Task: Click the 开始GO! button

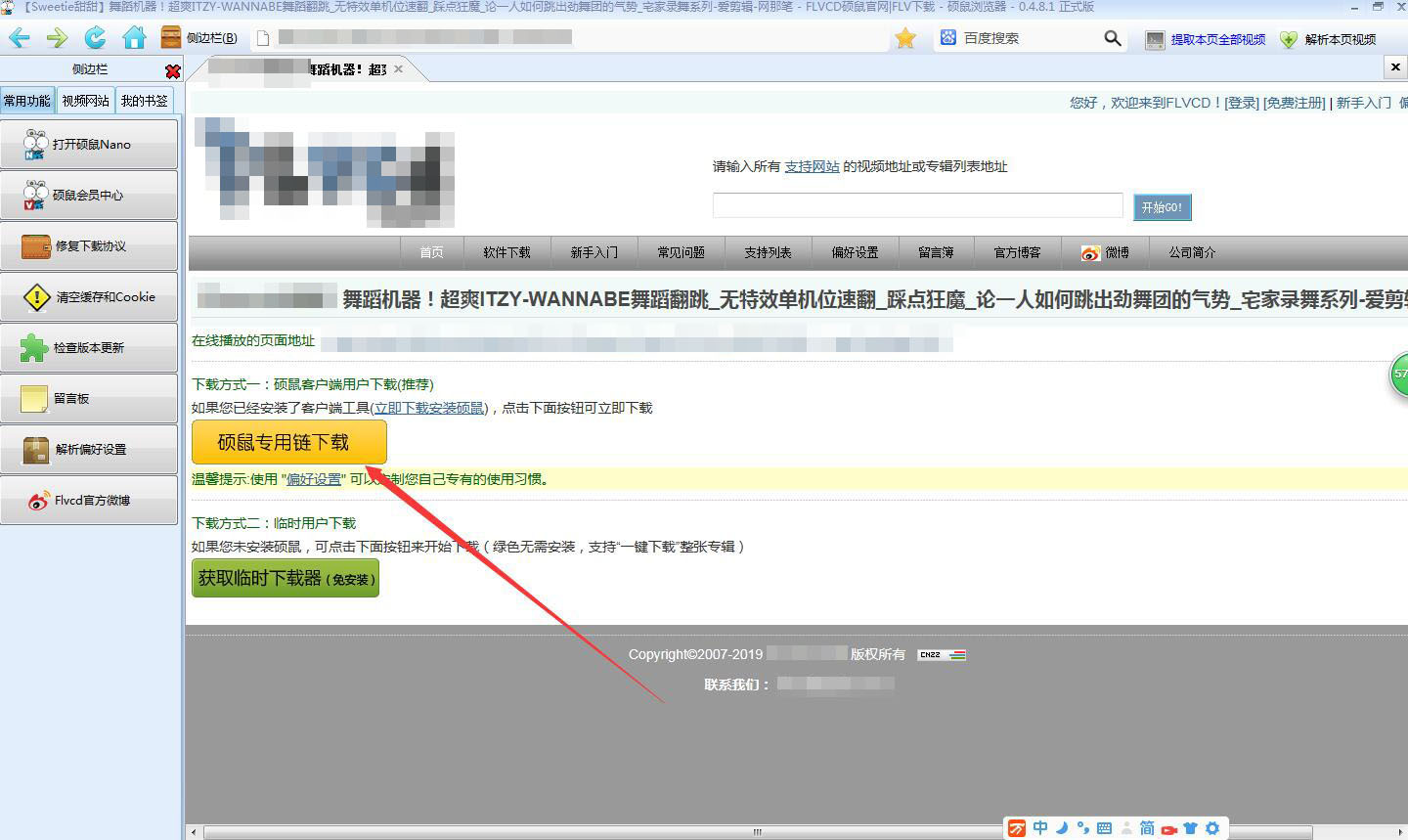Action: pyautogui.click(x=1162, y=207)
